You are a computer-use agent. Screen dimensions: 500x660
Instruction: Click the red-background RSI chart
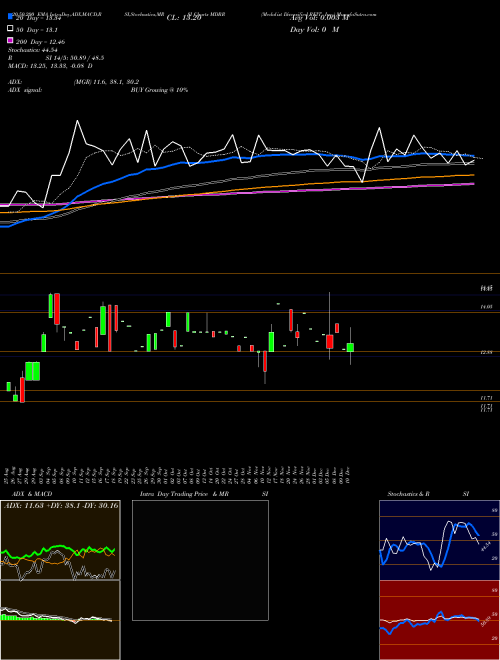click(439, 620)
